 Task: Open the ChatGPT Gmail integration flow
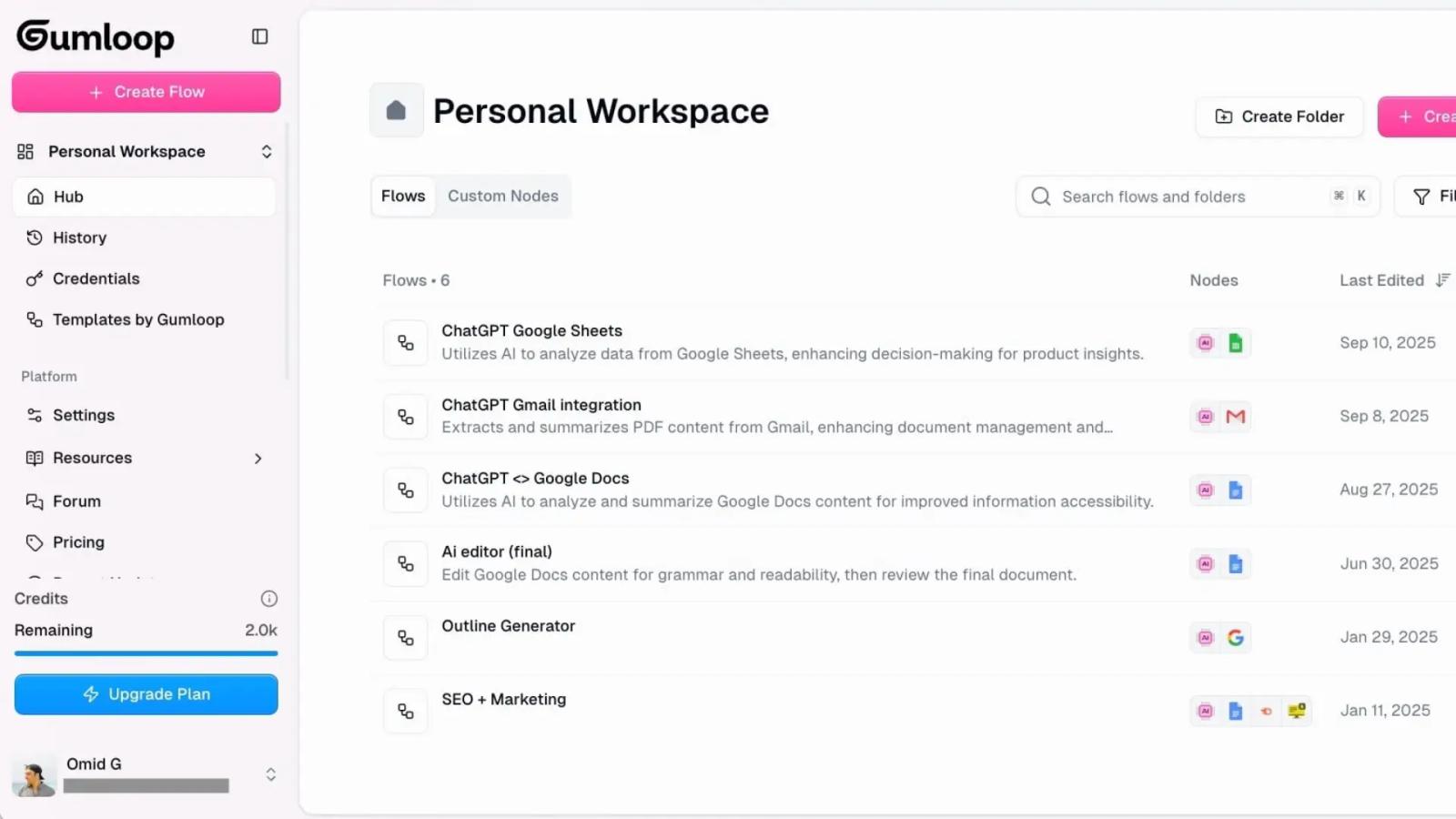point(541,405)
